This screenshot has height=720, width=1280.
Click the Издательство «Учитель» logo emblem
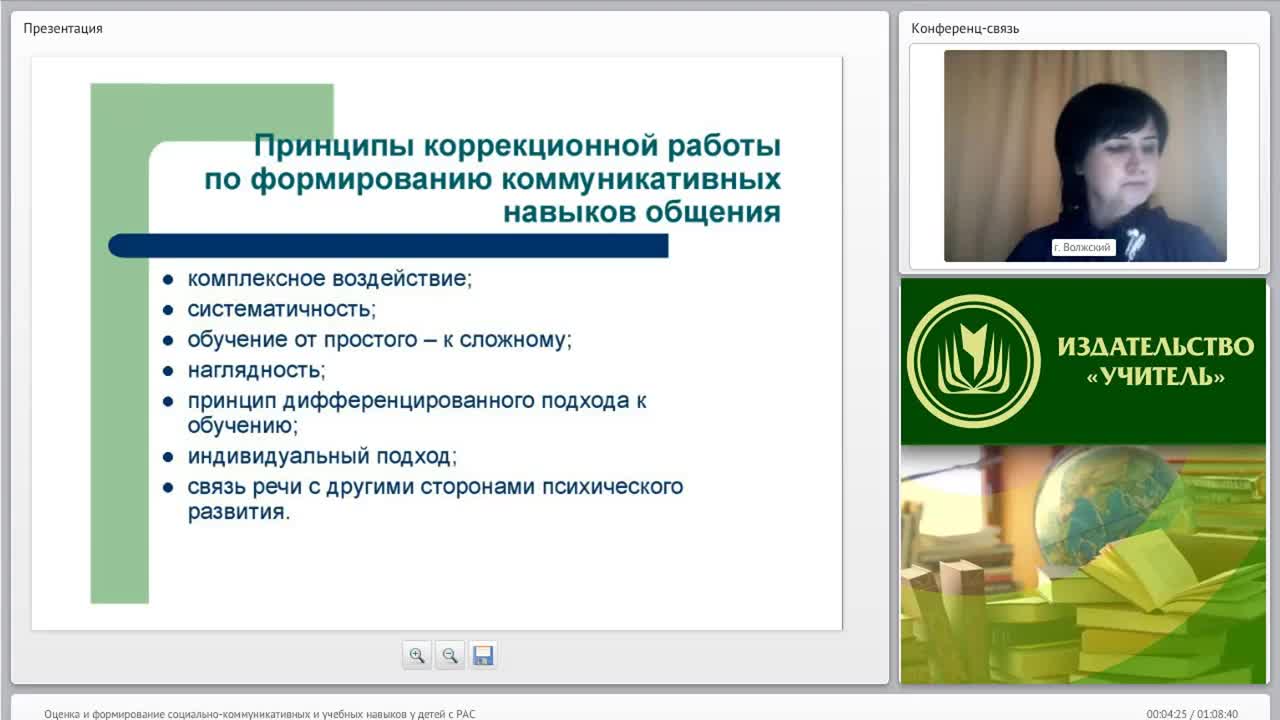973,361
